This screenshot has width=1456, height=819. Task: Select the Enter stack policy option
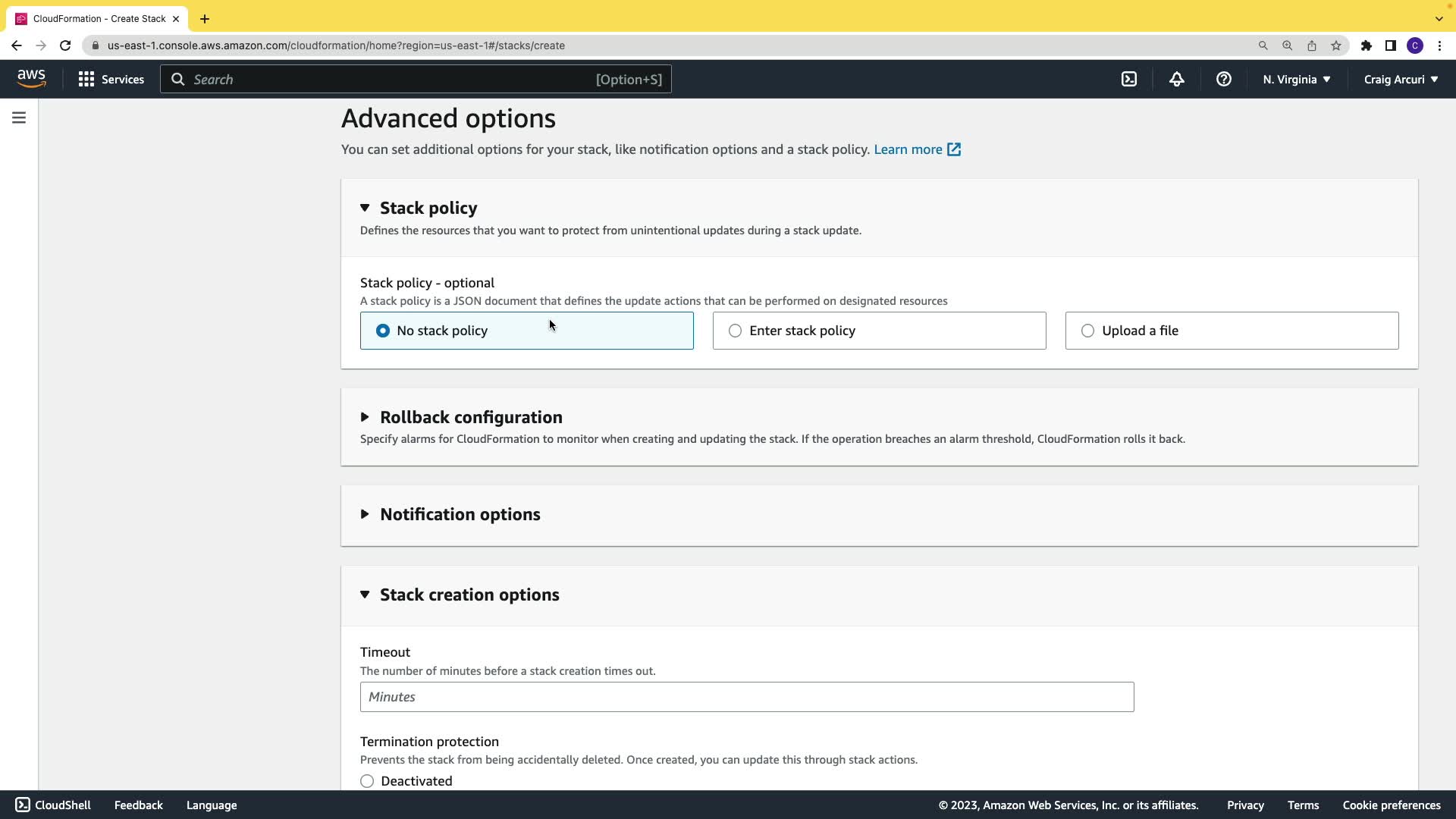[735, 331]
